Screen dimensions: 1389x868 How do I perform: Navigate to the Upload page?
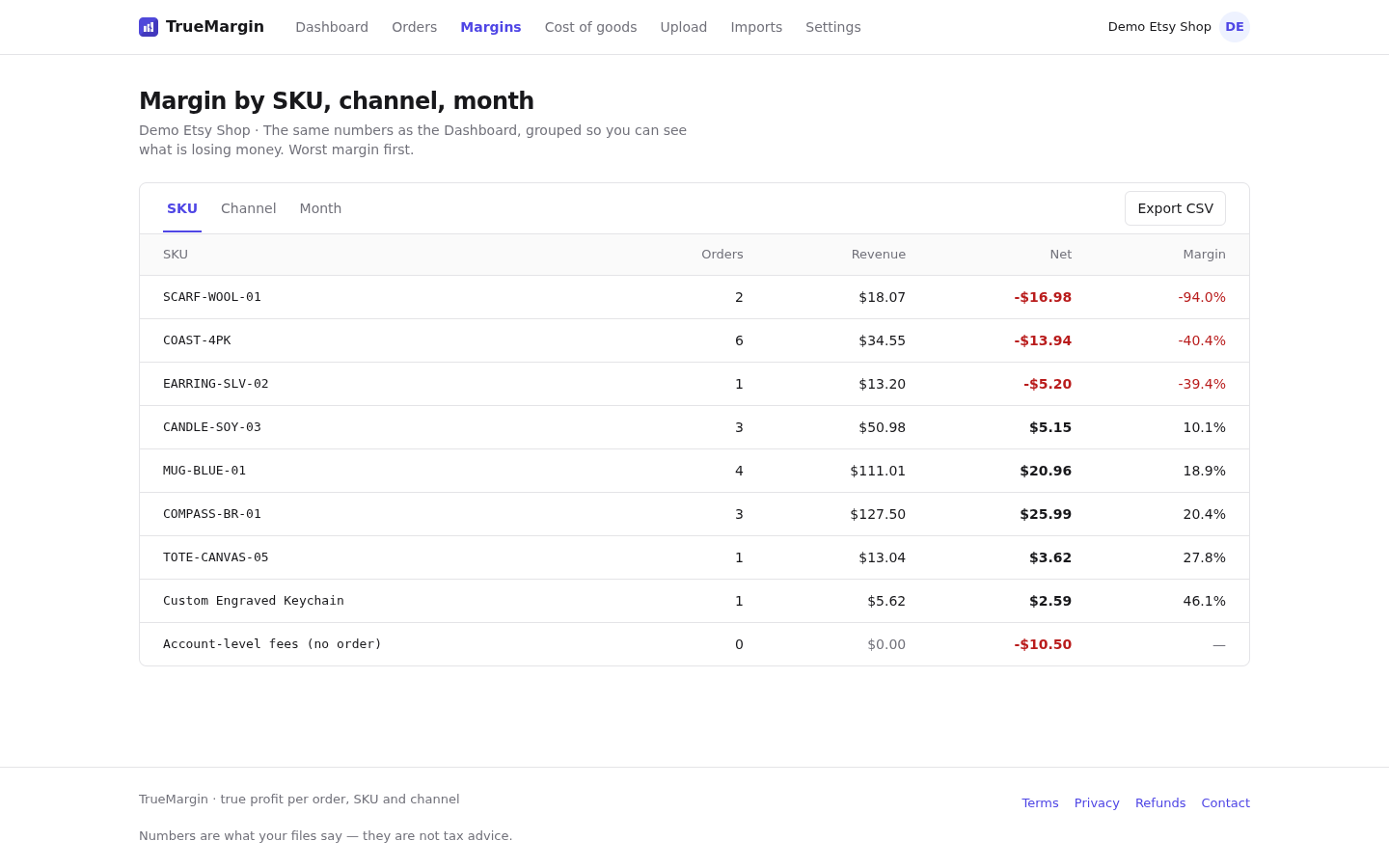(684, 27)
